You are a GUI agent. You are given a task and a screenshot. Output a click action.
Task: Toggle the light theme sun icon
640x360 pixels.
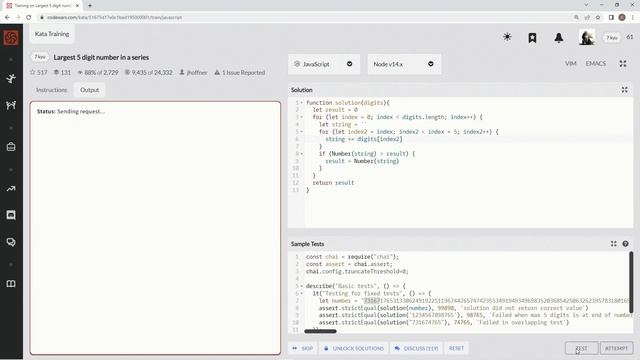[x=507, y=38]
